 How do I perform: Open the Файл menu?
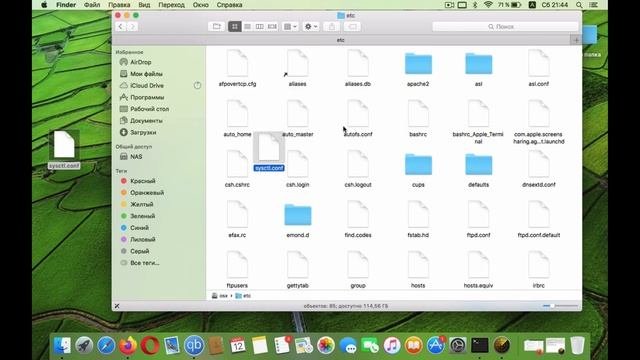[92, 5]
